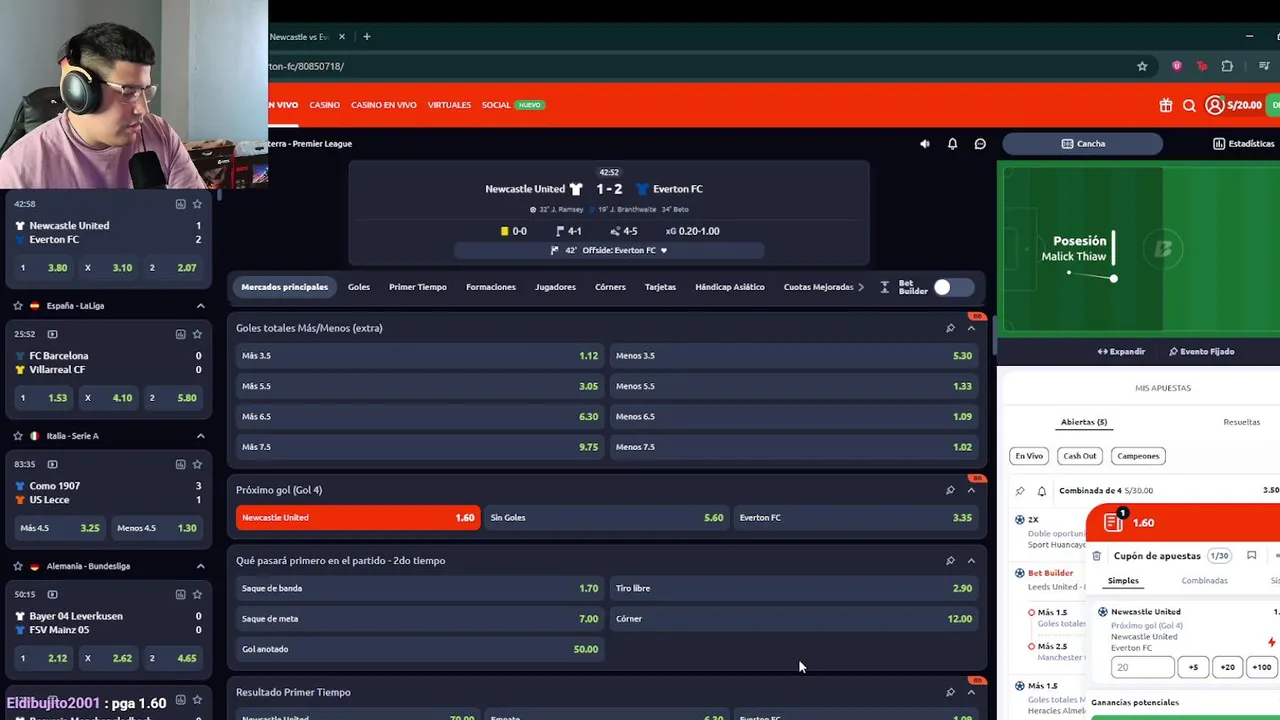Save the bet slip with bookmark icon
Screen dimensions: 1280x720
[1251, 556]
